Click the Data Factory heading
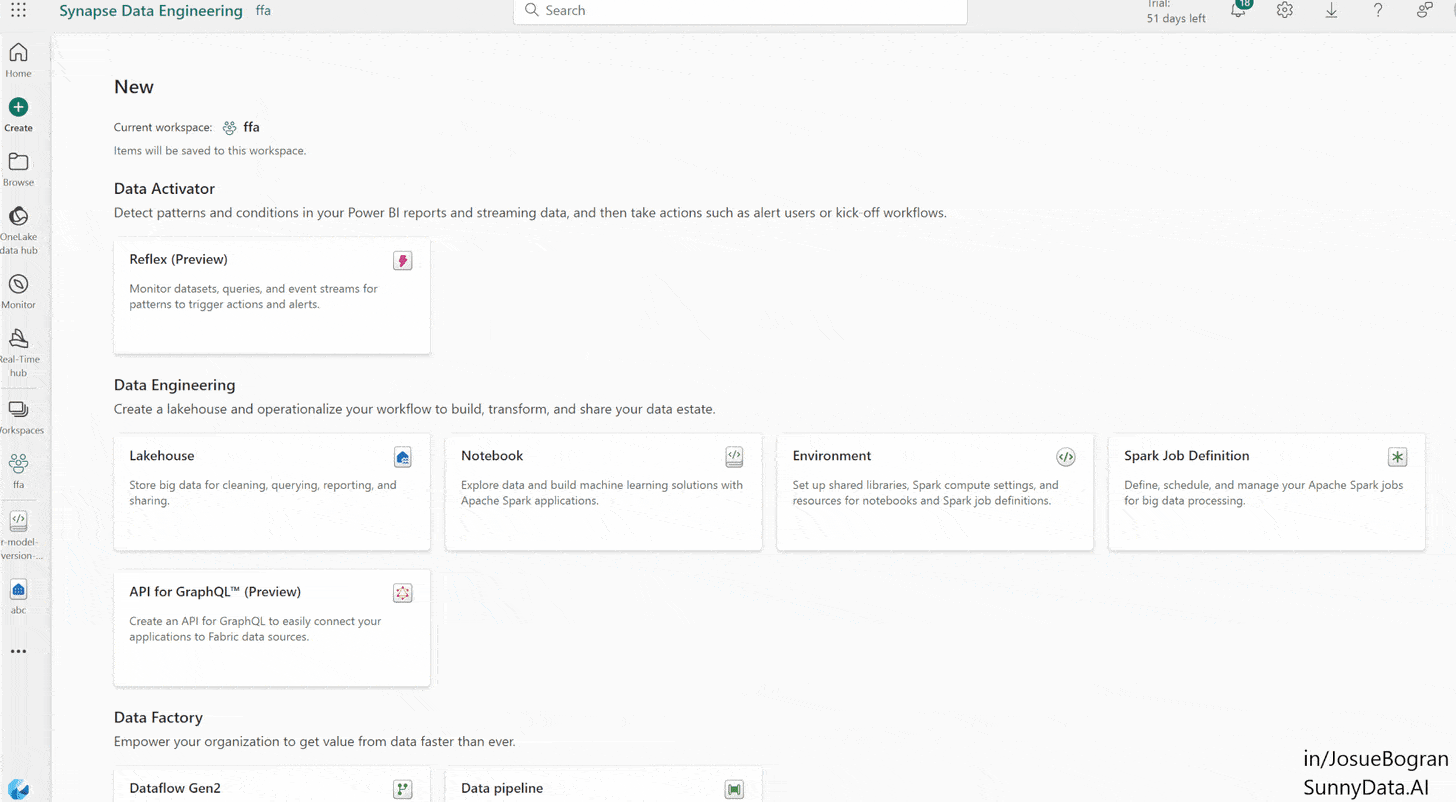1456x802 pixels. (158, 718)
